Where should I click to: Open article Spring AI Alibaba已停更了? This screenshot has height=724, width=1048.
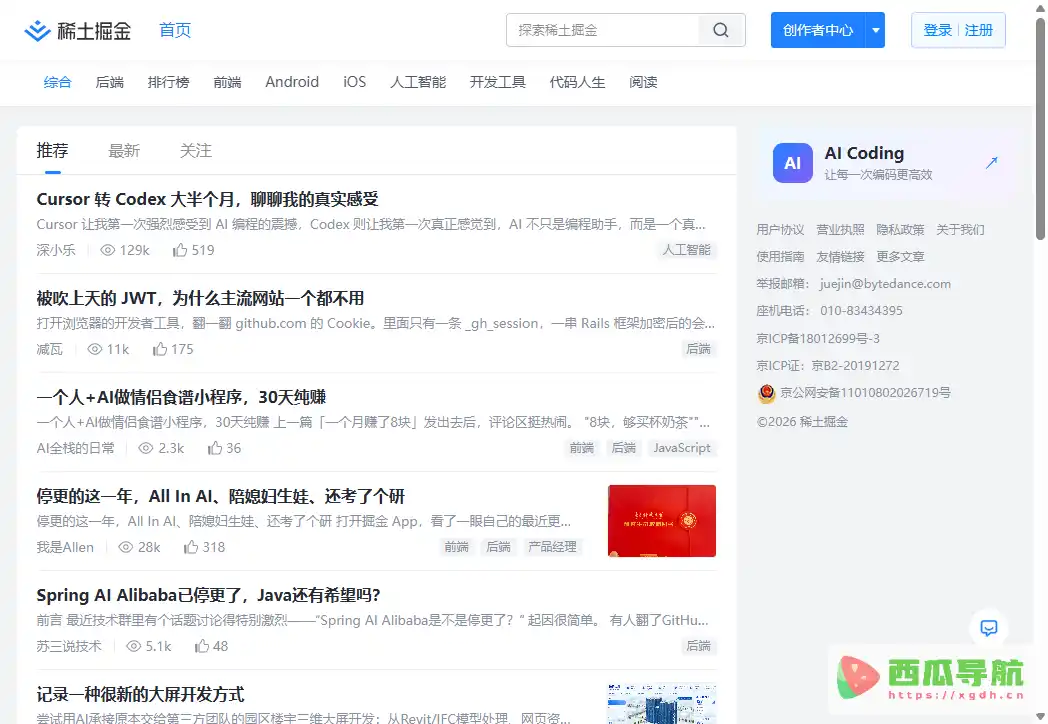pos(209,595)
